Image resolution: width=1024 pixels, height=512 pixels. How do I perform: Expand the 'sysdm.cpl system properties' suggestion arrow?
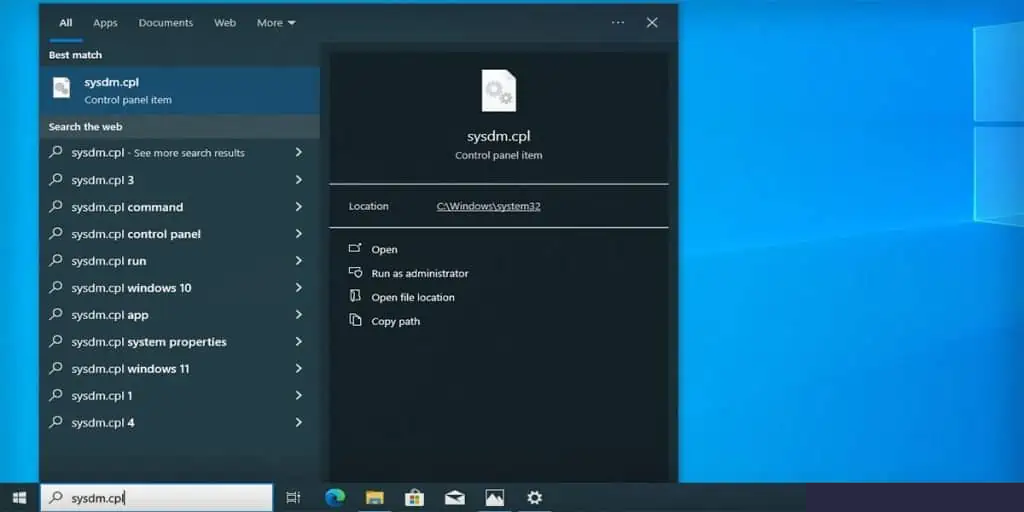click(x=298, y=342)
